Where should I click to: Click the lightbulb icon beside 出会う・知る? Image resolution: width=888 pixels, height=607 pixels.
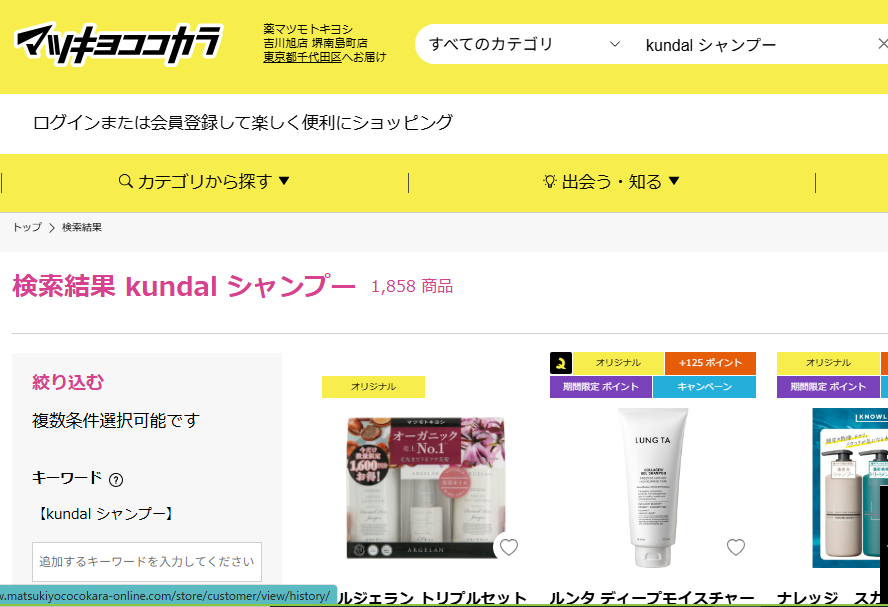pyautogui.click(x=549, y=181)
